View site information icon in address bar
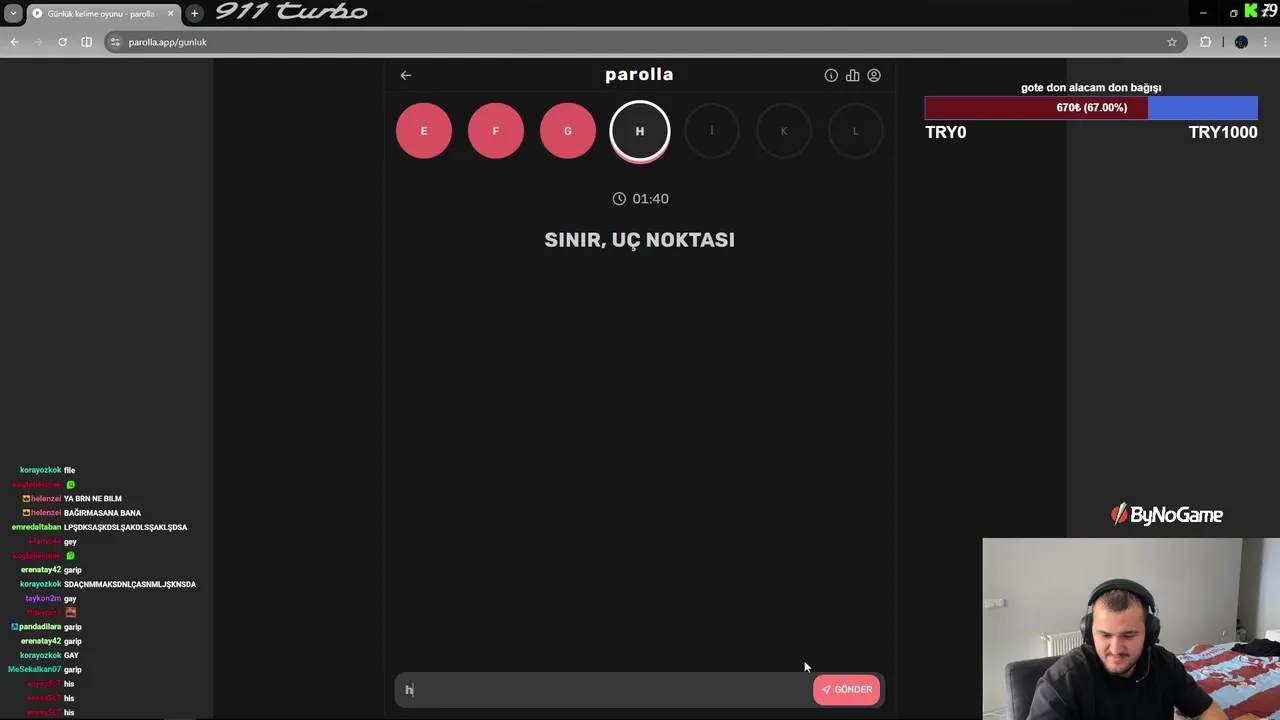Viewport: 1280px width, 720px height. pos(116,42)
